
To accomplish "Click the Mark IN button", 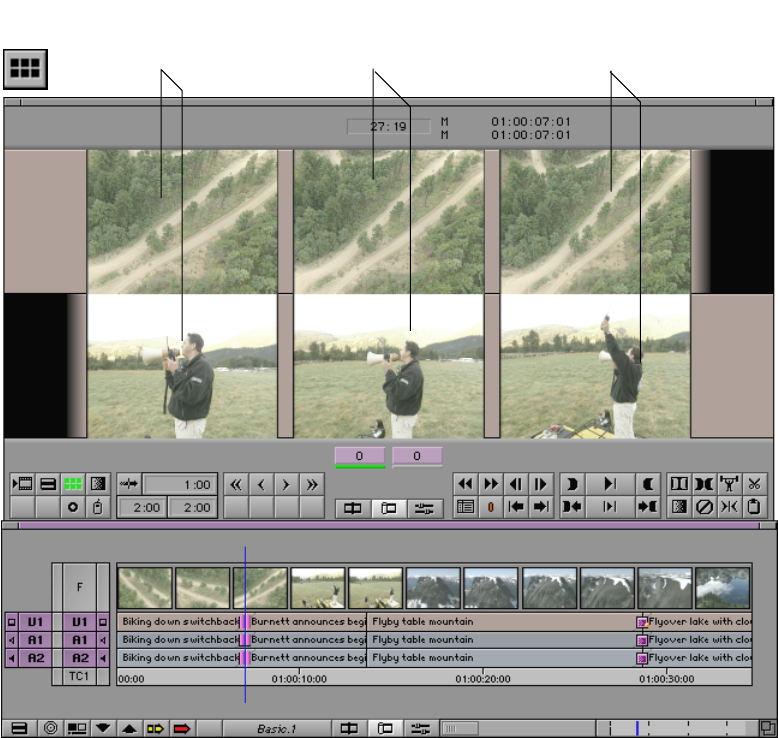I will point(572,484).
